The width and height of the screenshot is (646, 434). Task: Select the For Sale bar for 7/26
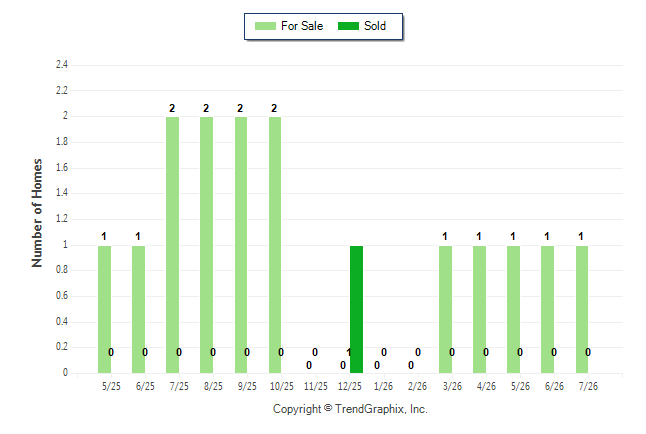pyautogui.click(x=582, y=310)
